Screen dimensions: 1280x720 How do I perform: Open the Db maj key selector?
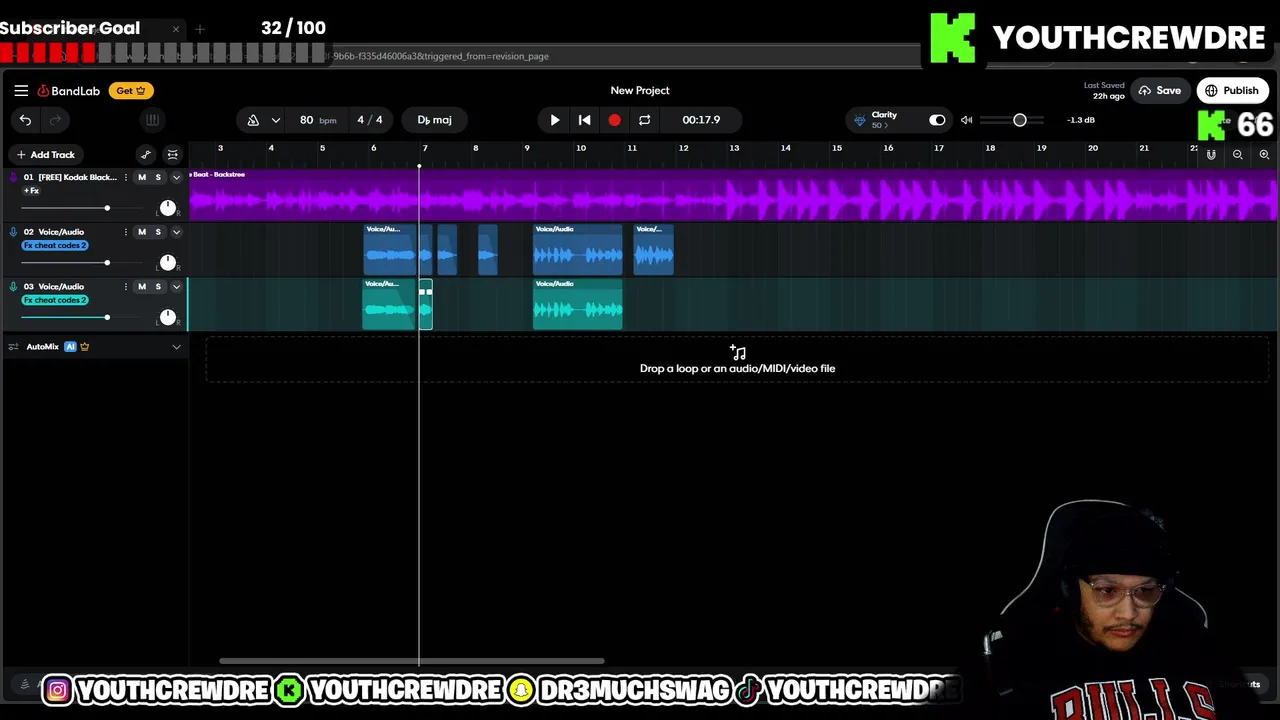pyautogui.click(x=434, y=120)
